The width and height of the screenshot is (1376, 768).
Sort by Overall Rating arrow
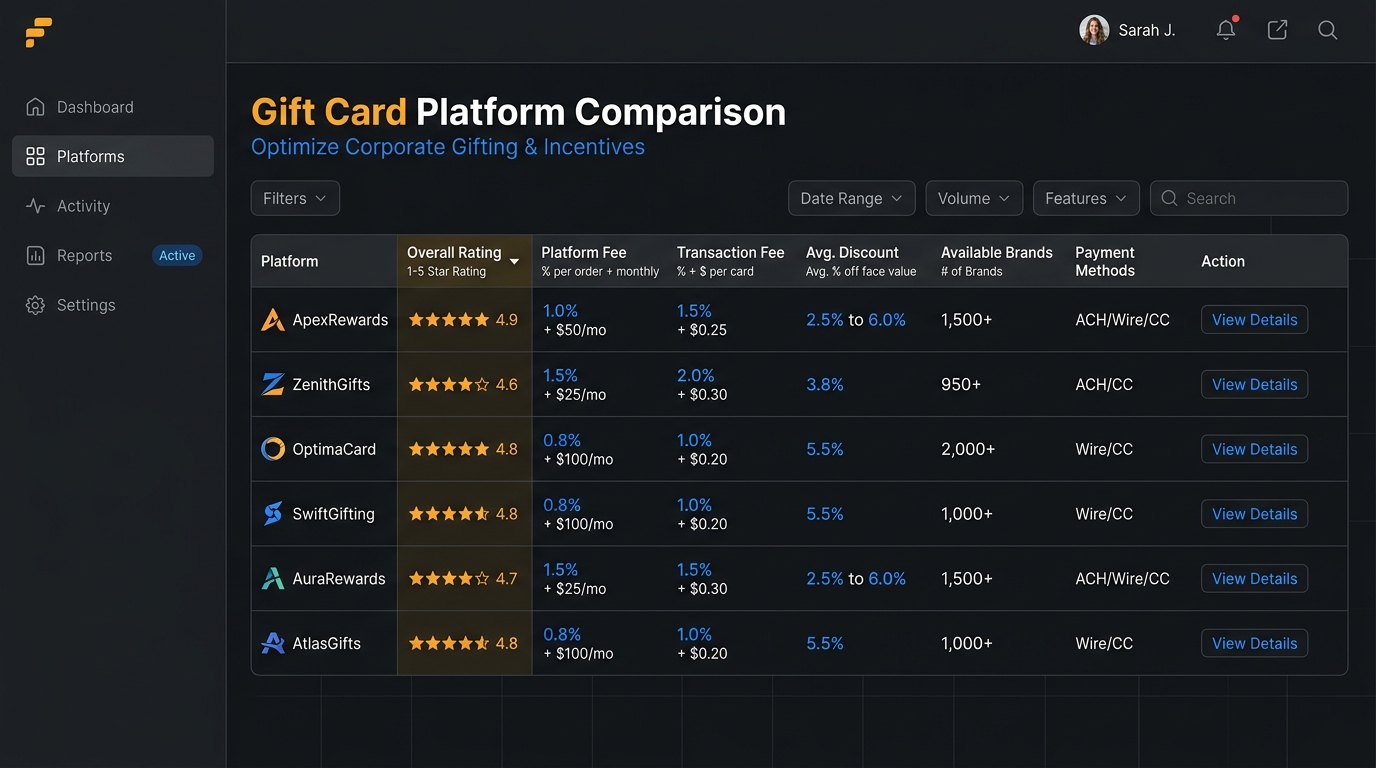514,262
